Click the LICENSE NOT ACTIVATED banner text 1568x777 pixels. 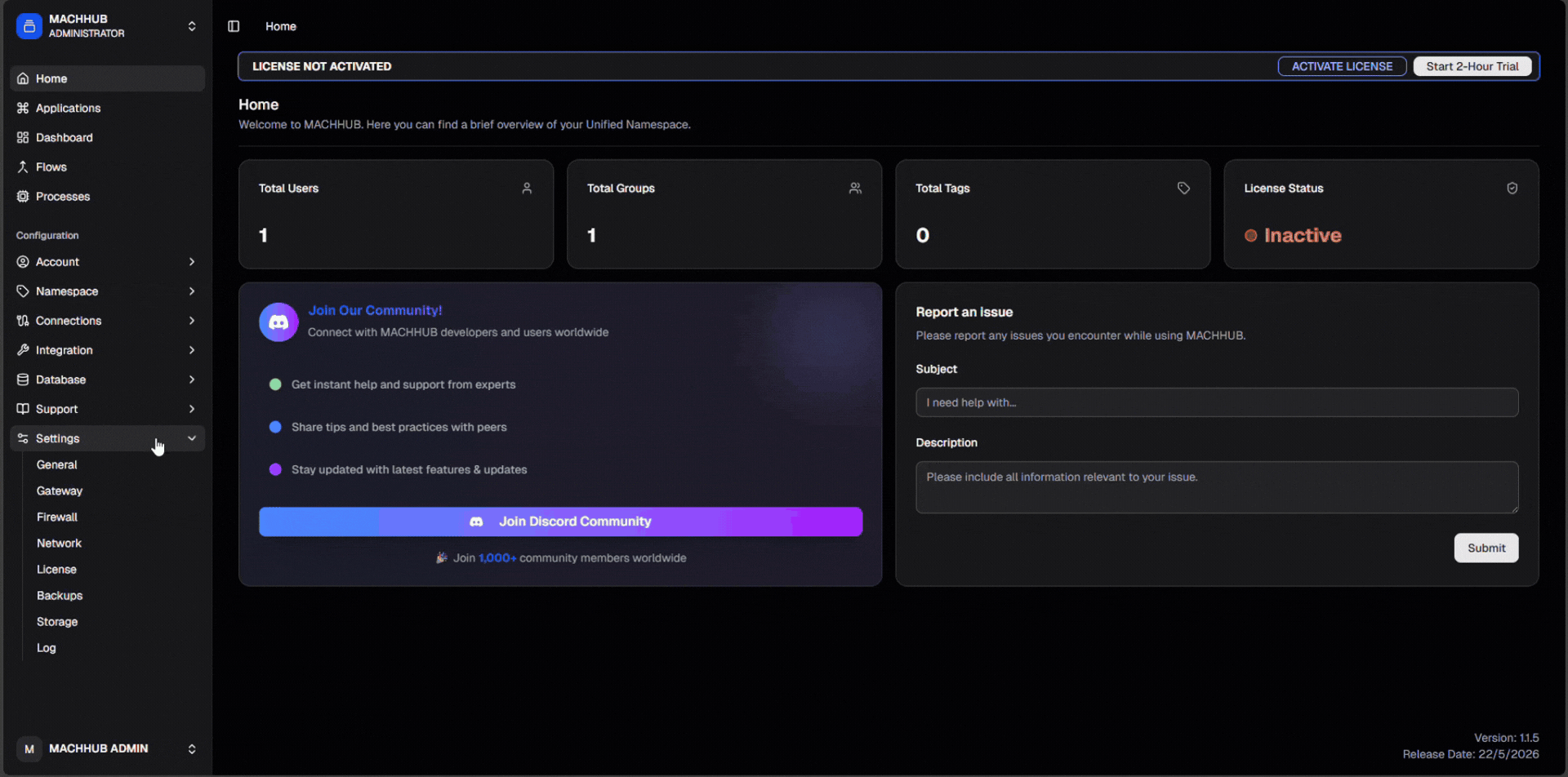click(x=322, y=66)
